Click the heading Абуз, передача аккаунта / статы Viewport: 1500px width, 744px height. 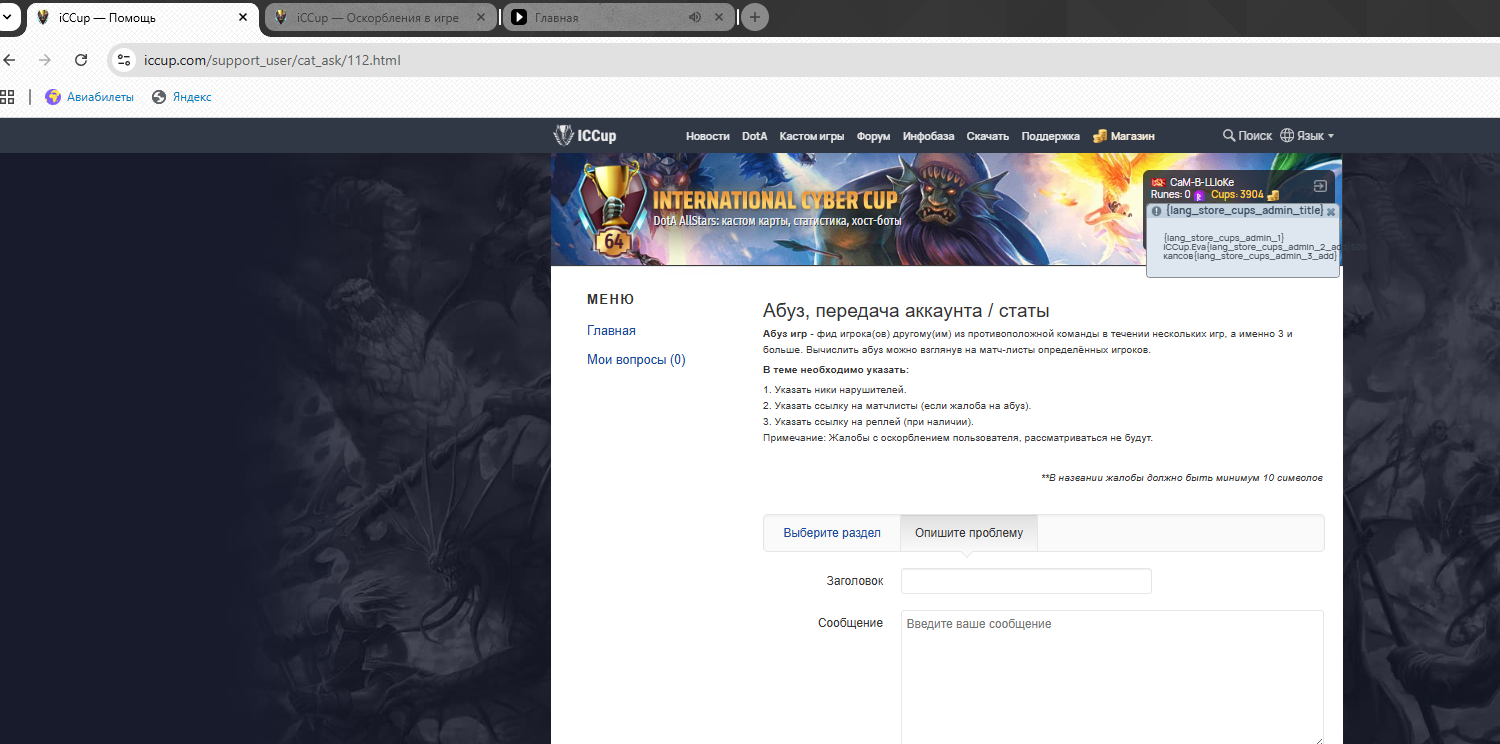pos(906,311)
